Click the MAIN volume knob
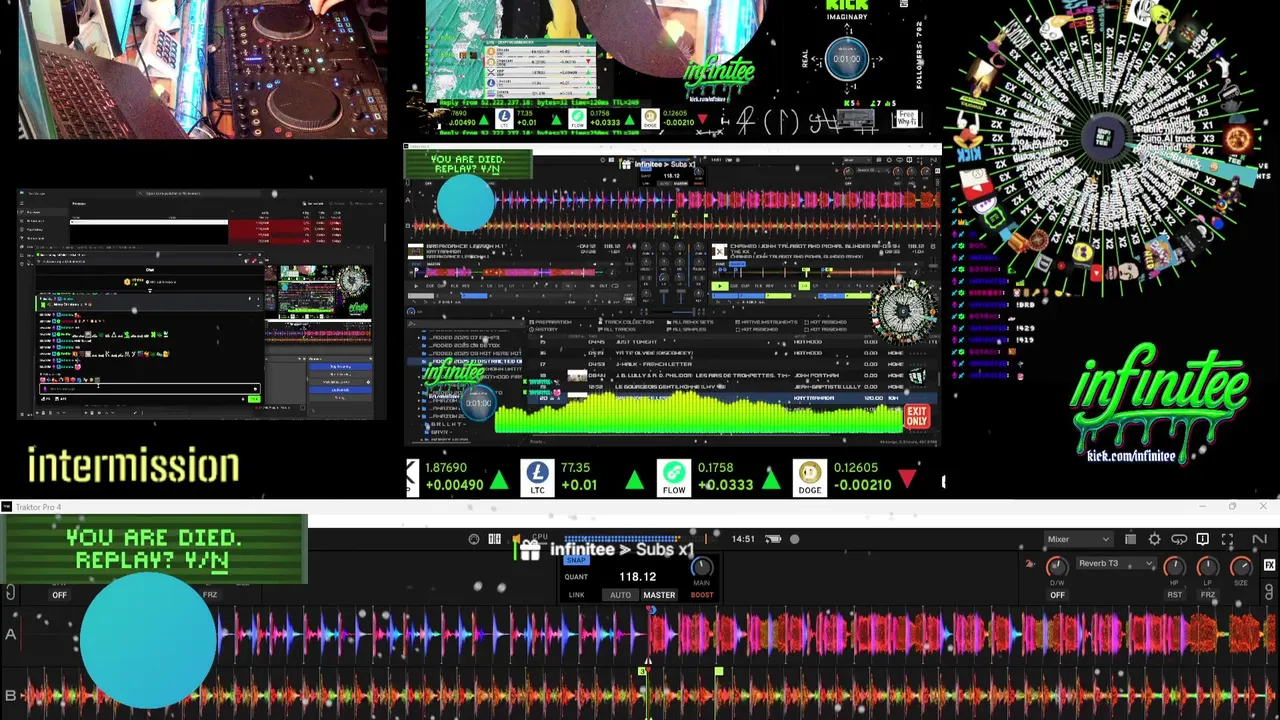 coord(702,567)
